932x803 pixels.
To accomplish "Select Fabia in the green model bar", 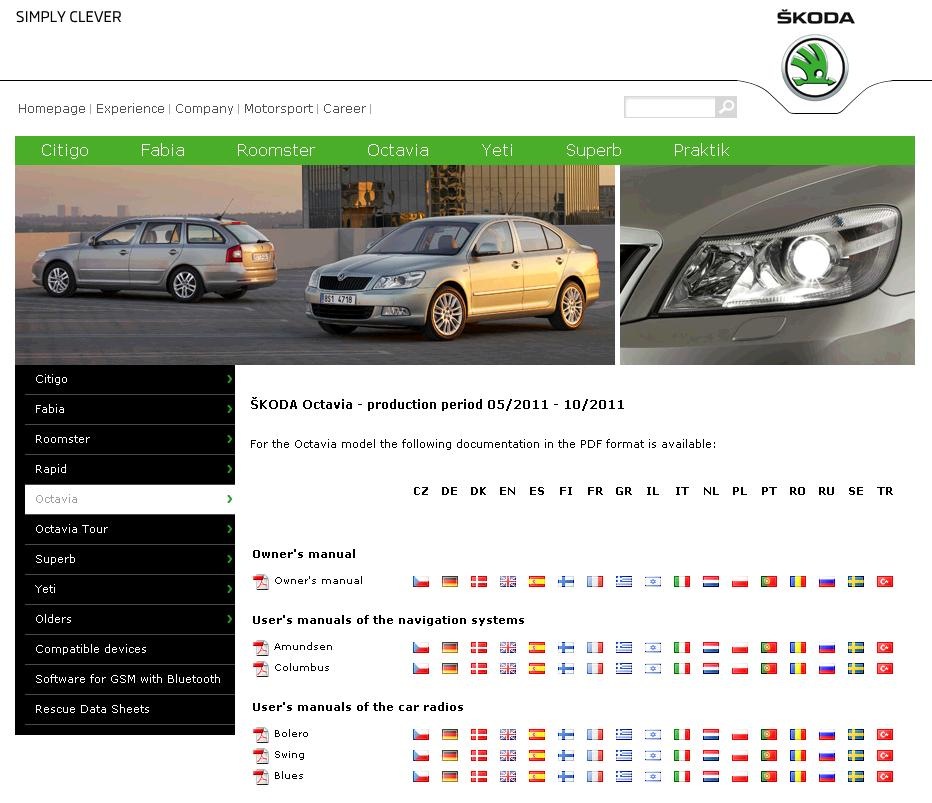I will tap(163, 150).
